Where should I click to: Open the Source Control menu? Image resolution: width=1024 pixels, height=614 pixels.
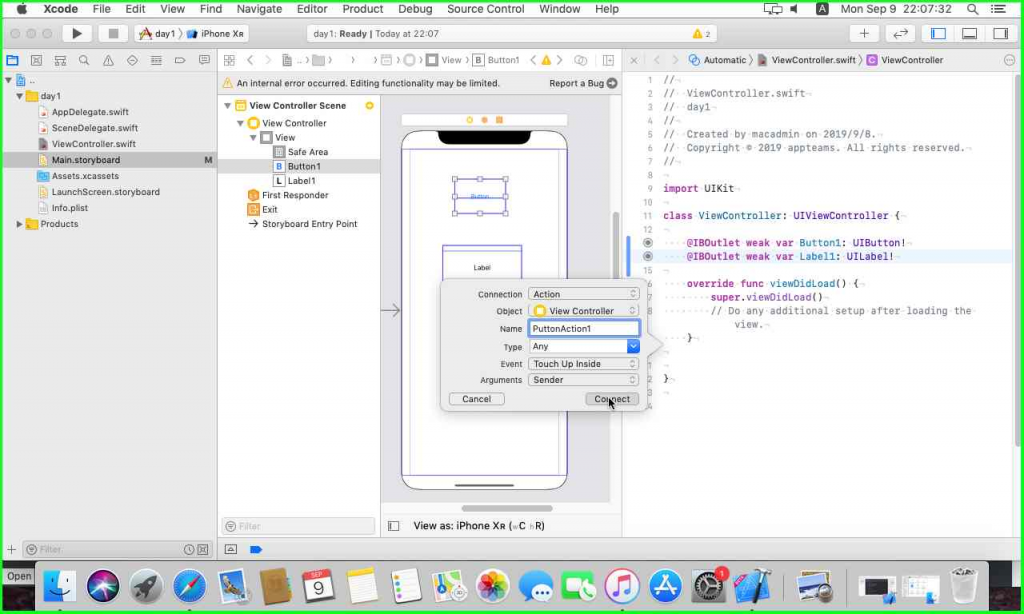485,9
